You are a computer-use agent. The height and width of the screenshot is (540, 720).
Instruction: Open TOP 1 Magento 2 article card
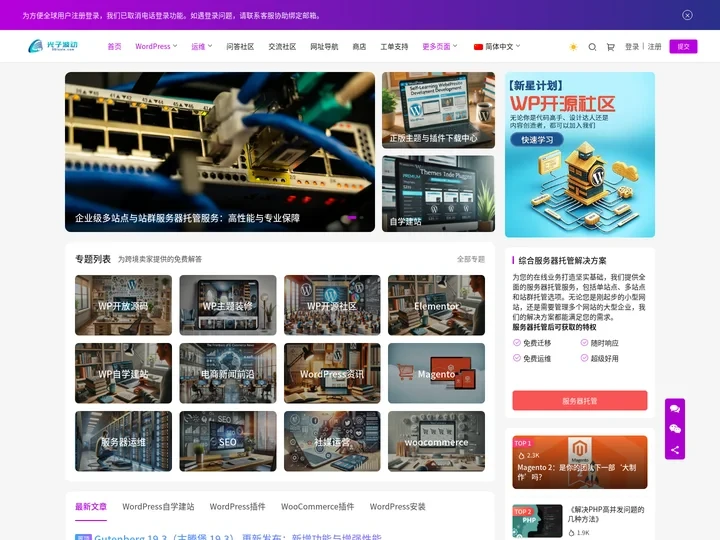[x=579, y=462]
